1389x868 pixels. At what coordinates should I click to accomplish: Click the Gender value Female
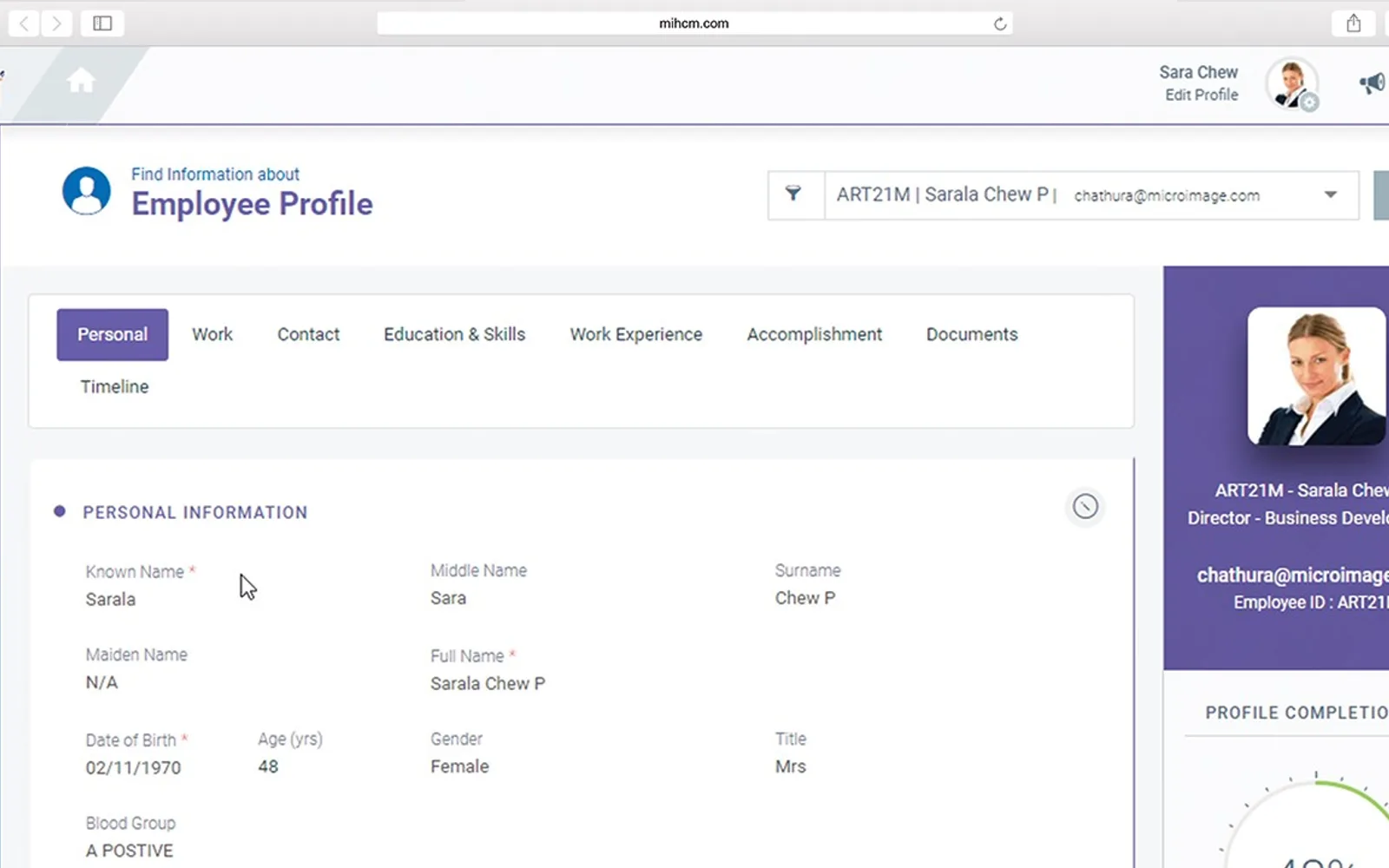[459, 766]
